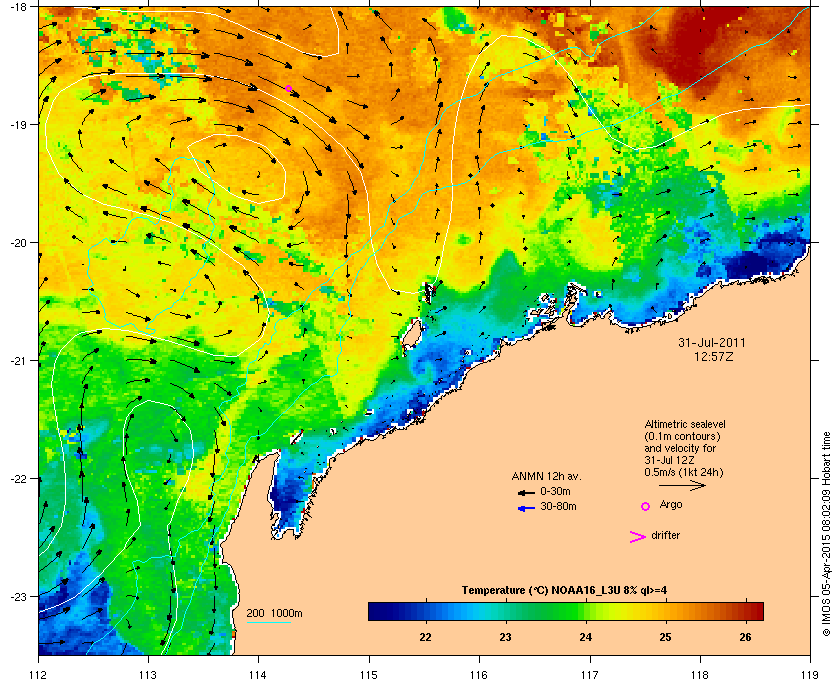Image resolution: width=840 pixels, height=680 pixels.
Task: Click the '0.5m/s (1kt 24h)' text
Action: [684, 472]
